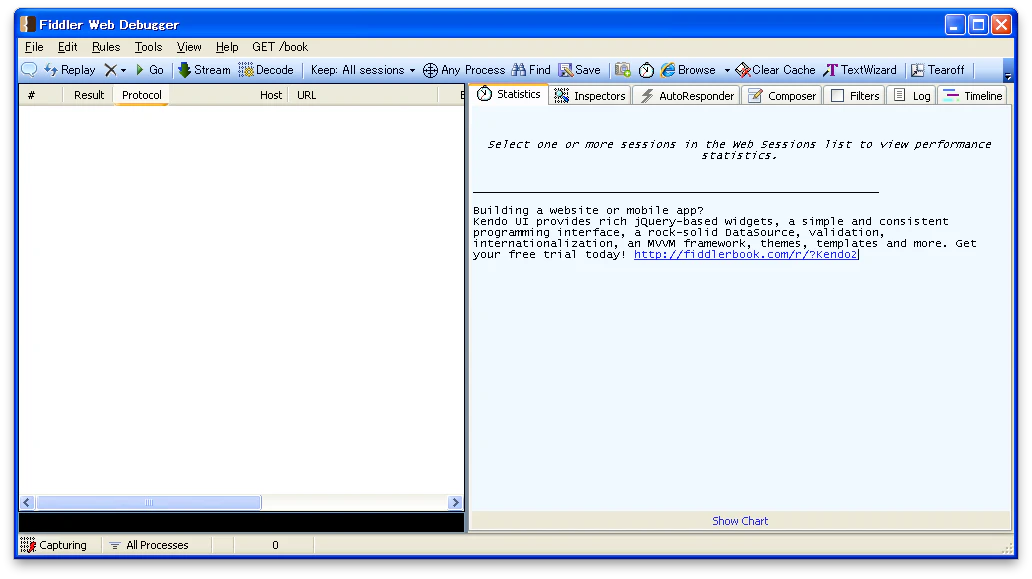
Task: Click the GET /book menu item
Action: tap(280, 47)
